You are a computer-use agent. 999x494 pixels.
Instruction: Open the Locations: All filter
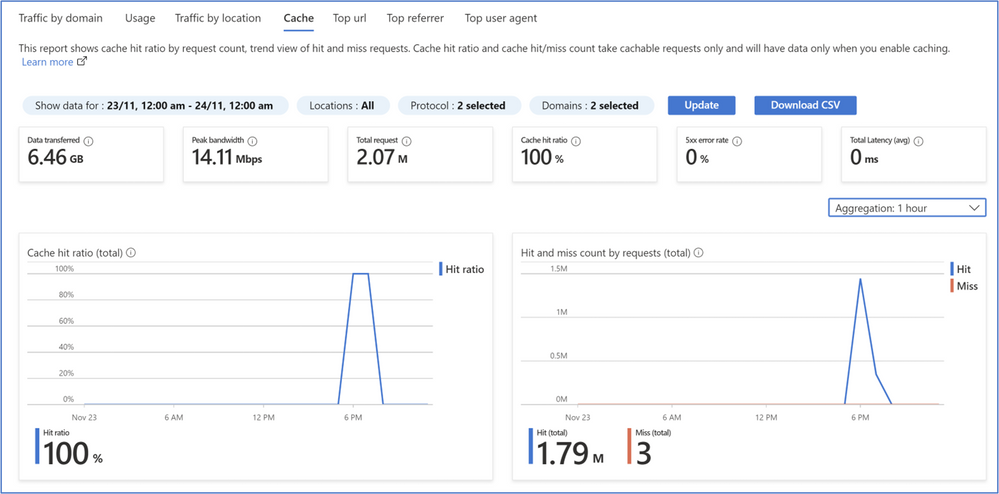click(x=341, y=105)
